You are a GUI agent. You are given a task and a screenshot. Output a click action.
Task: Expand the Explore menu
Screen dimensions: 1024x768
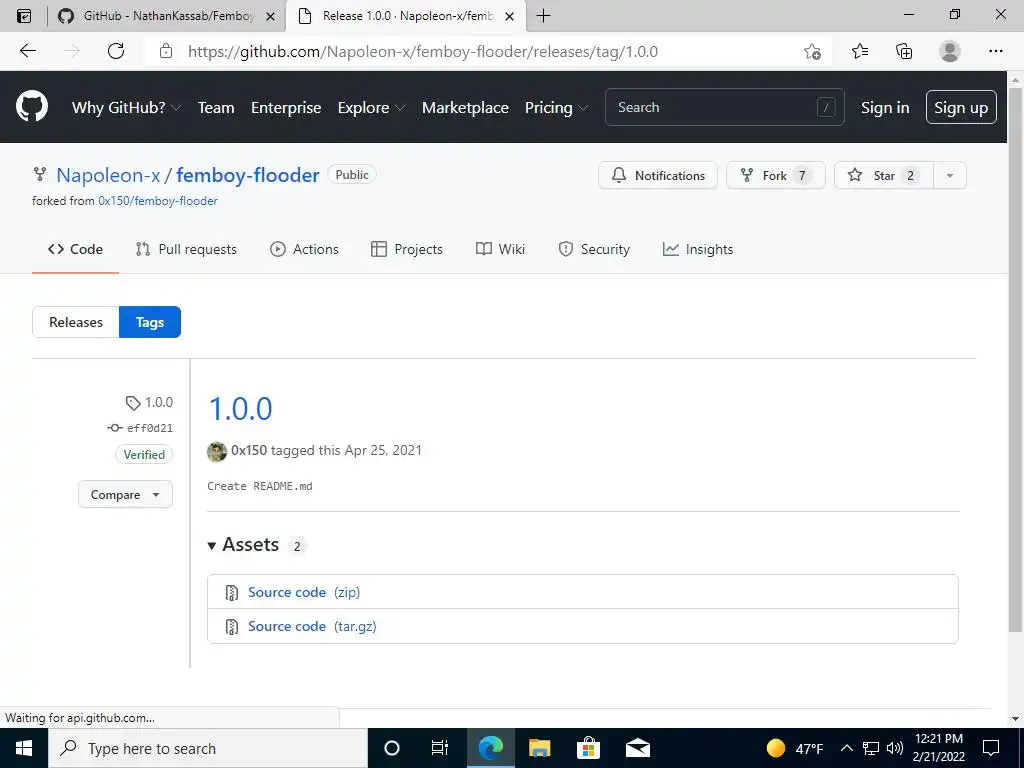371,108
